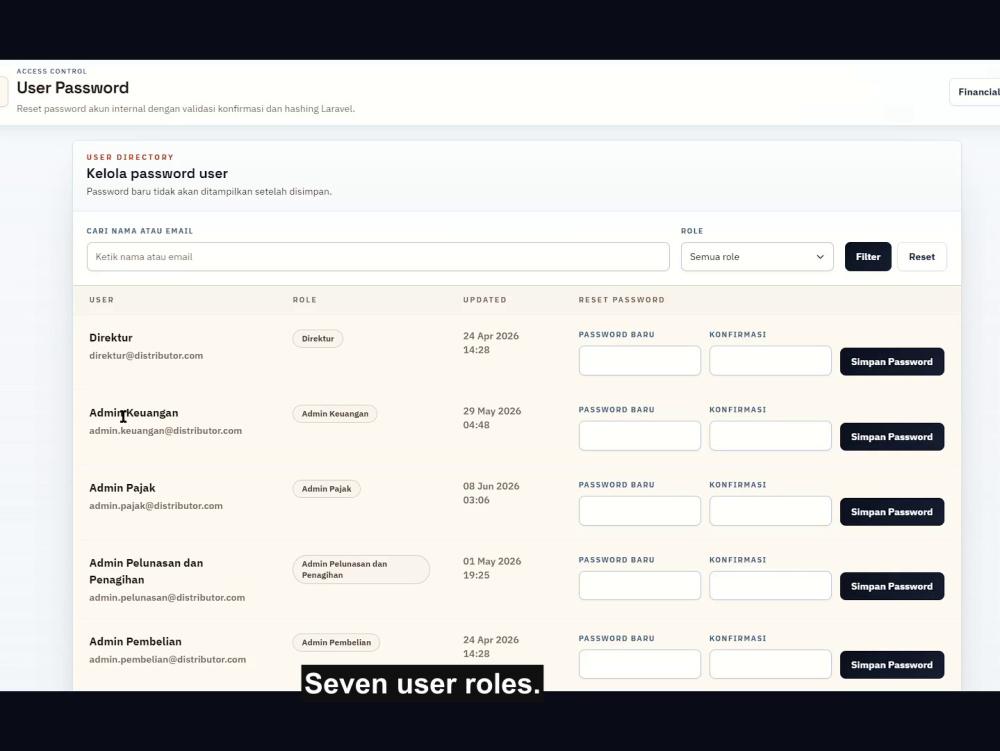The image size is (1000, 751).
Task: Click Password Baru field for Admin Pembelian
Action: [640, 664]
